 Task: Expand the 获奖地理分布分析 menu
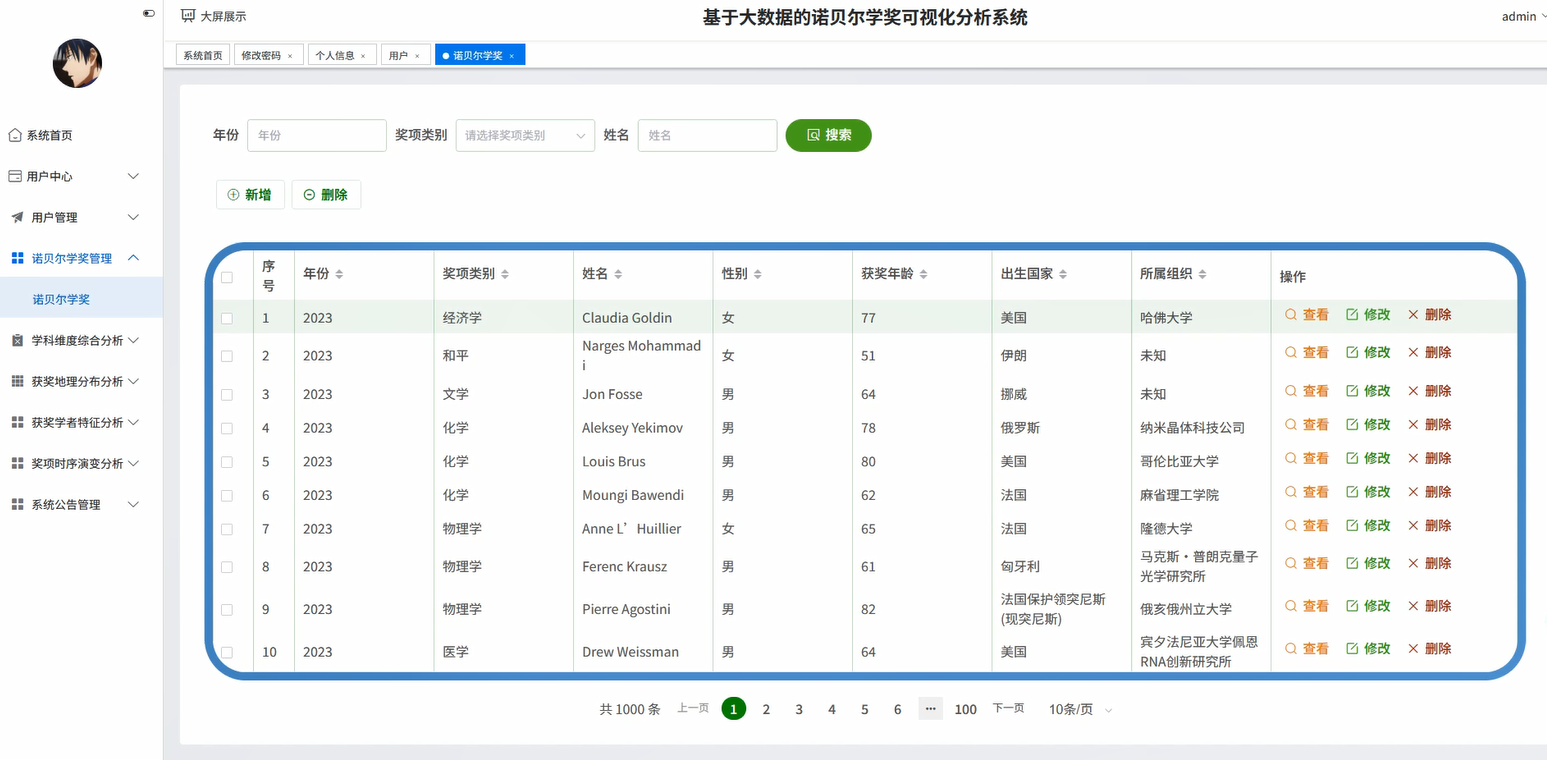tap(81, 381)
